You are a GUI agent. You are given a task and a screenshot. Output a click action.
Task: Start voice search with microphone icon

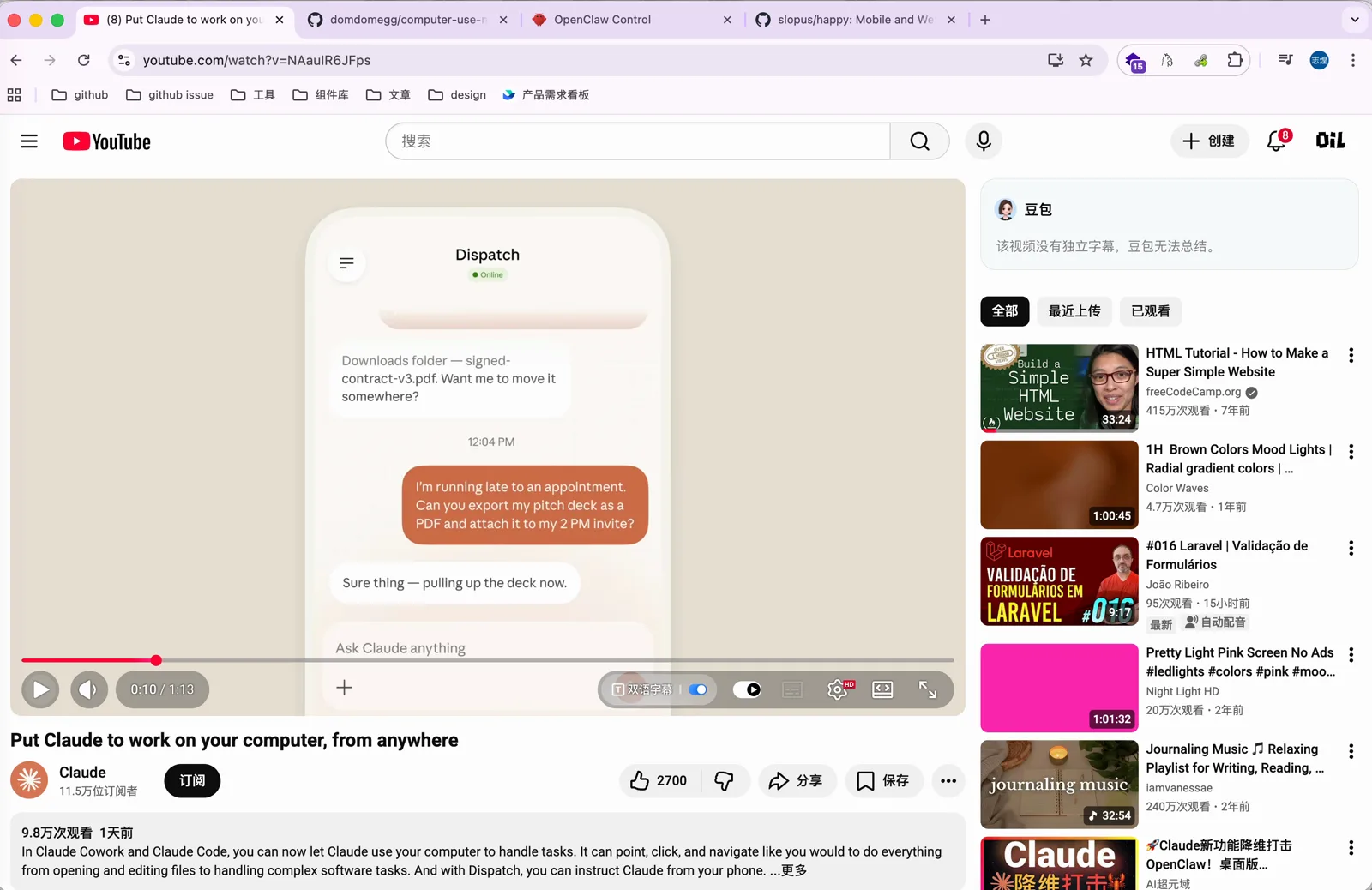pyautogui.click(x=984, y=141)
